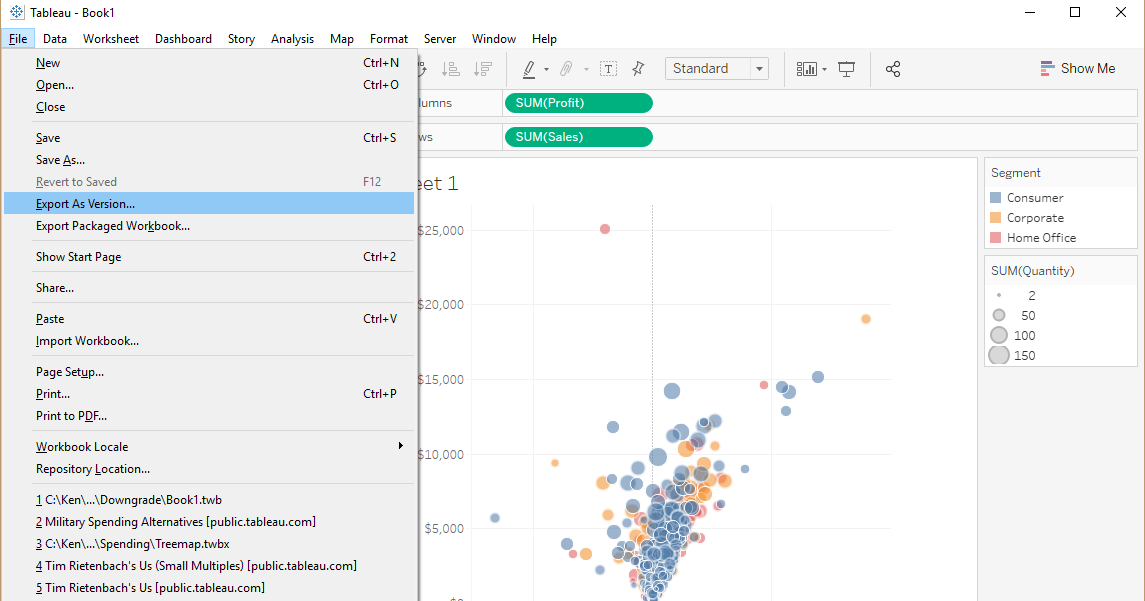Click the Text label icon
The width and height of the screenshot is (1145, 601).
(x=608, y=68)
